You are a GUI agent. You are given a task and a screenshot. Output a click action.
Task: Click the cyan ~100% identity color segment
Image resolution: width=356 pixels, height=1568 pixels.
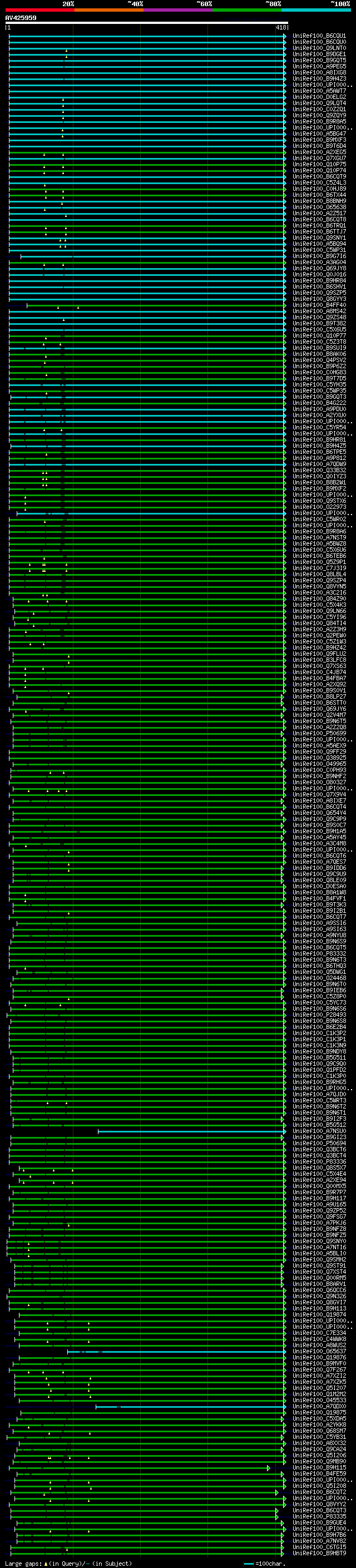coord(316,10)
